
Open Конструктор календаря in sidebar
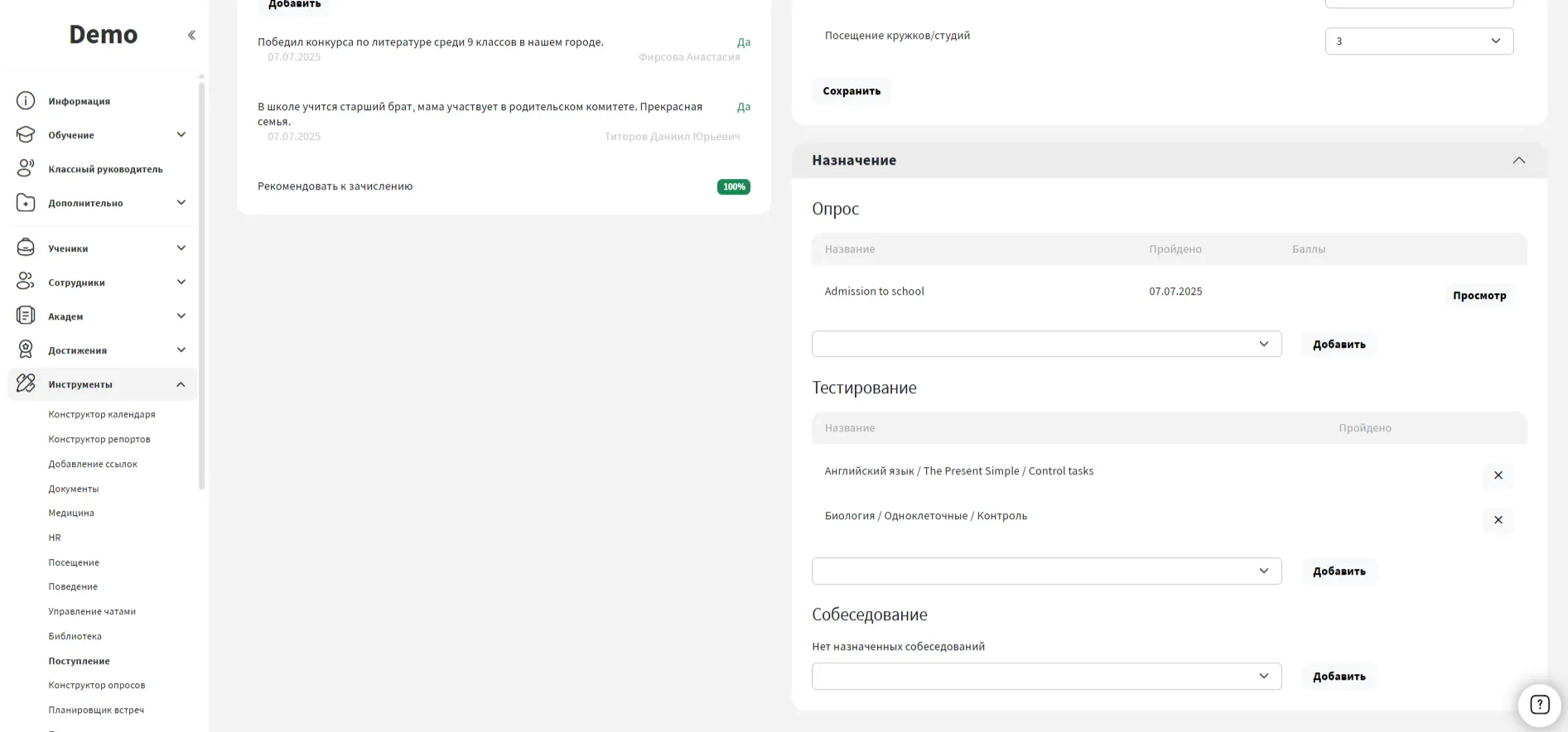pyautogui.click(x=102, y=415)
